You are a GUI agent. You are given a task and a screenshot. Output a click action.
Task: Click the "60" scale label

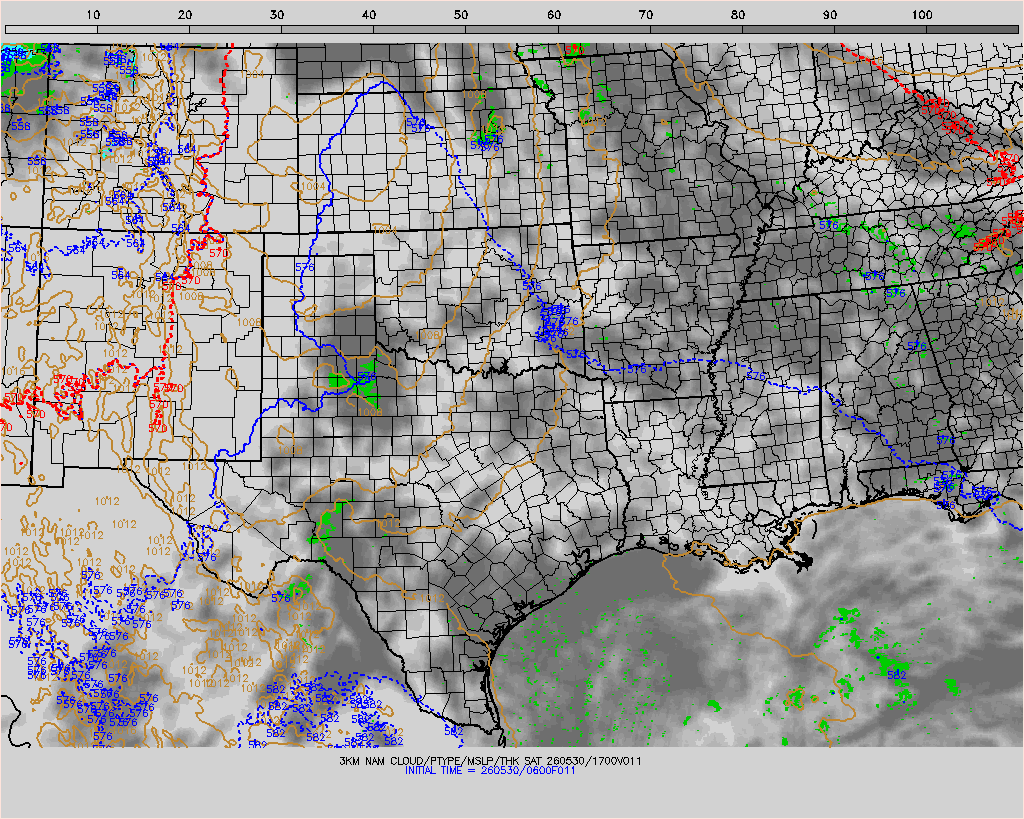pos(553,14)
